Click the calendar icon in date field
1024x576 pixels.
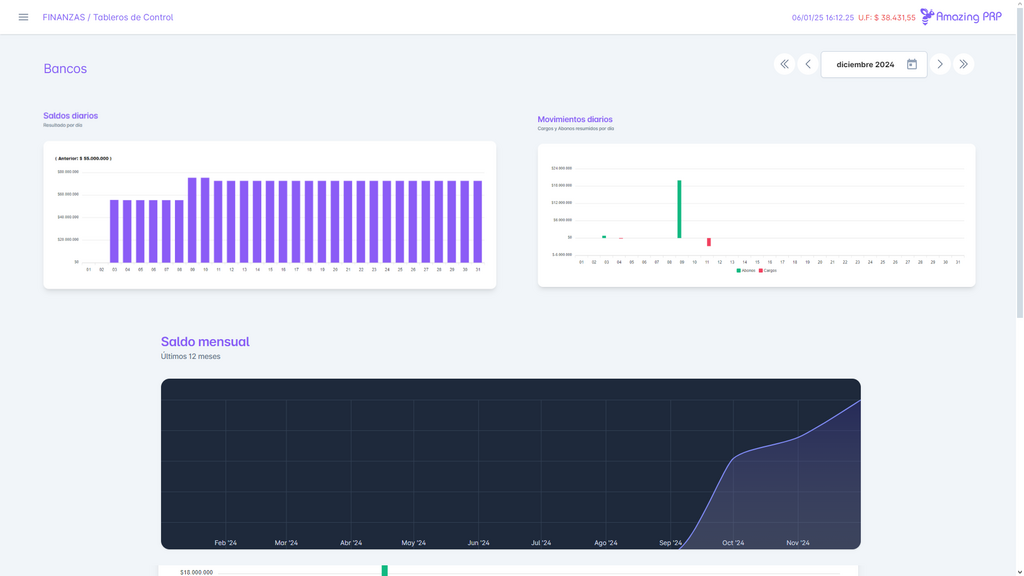(x=912, y=64)
